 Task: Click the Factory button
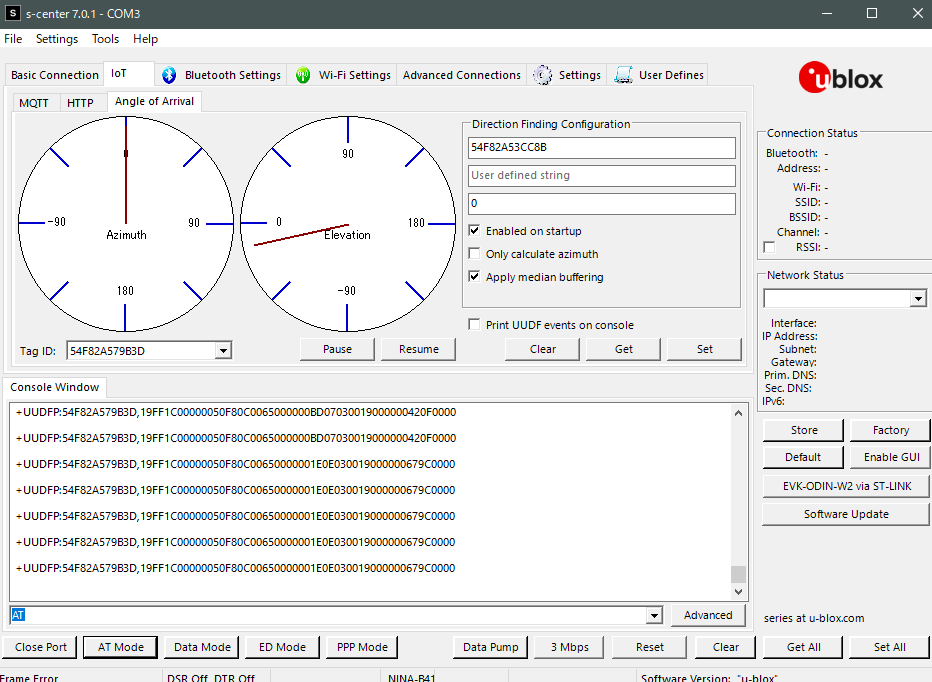(x=890, y=430)
